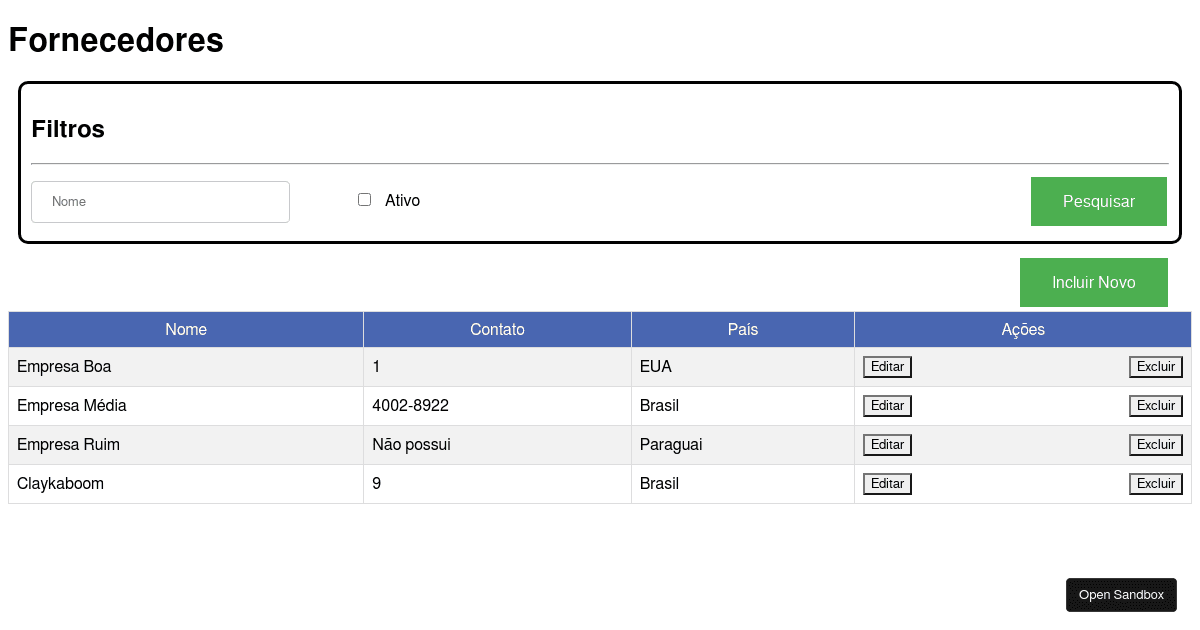Edit the Empresa Ruim supplier
Viewport: 1200px width, 630px height.
887,444
